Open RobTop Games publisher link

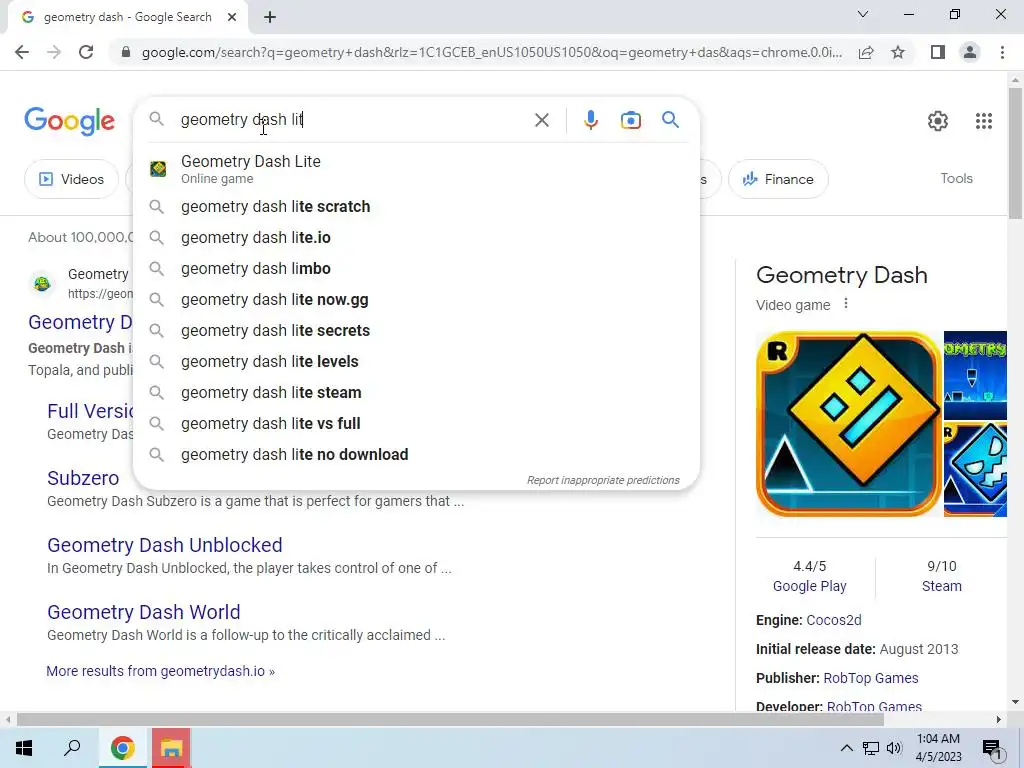point(871,679)
